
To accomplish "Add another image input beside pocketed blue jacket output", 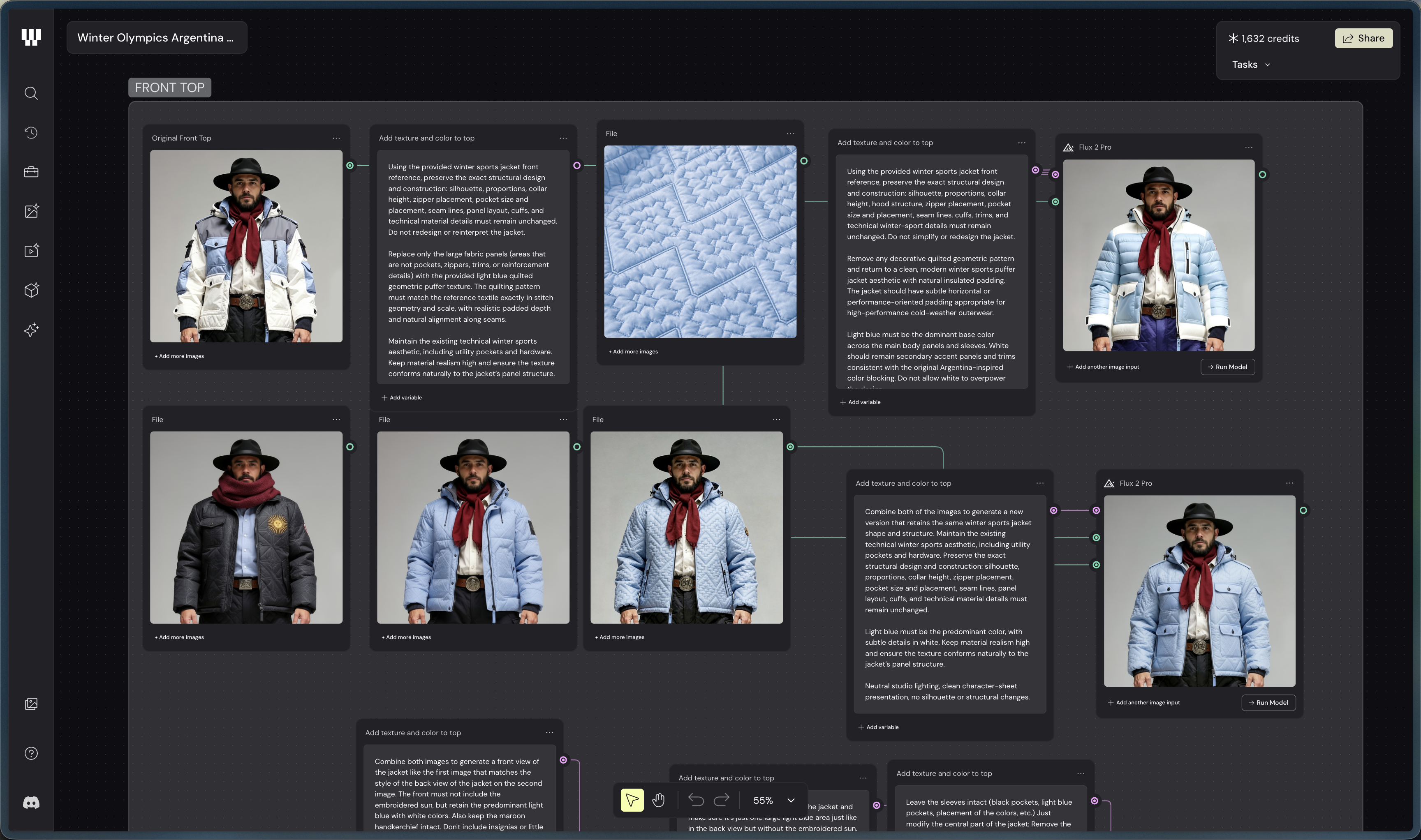I will (x=1144, y=702).
